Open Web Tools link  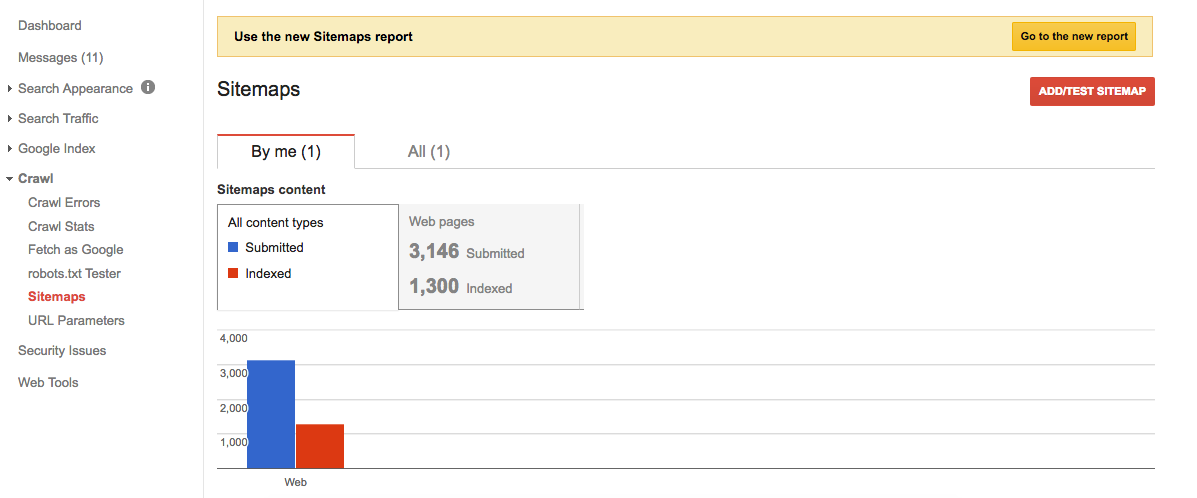click(48, 382)
